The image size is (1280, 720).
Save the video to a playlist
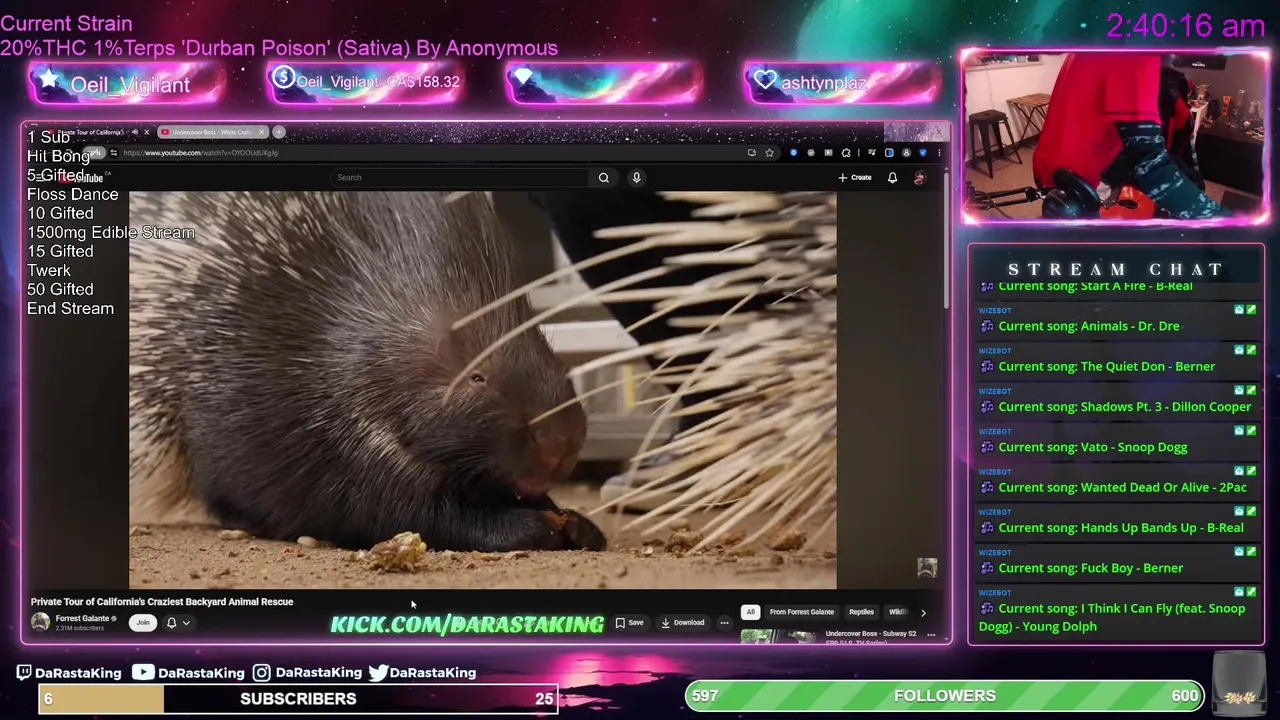[x=630, y=622]
